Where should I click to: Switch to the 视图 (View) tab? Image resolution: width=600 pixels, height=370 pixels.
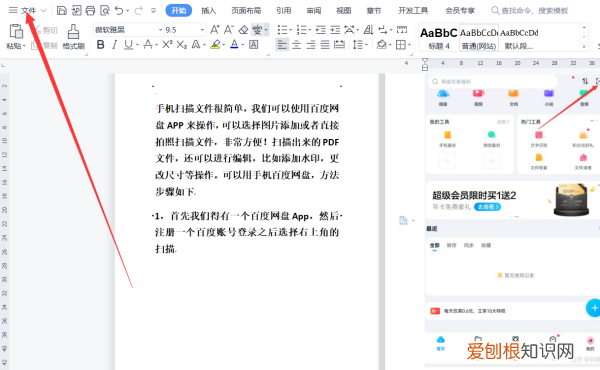(344, 11)
